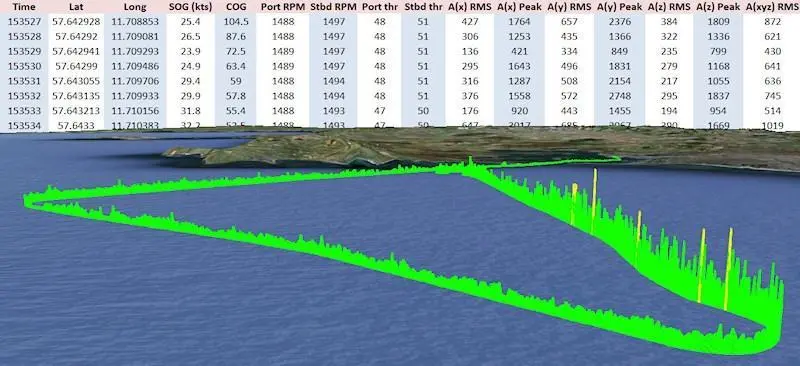This screenshot has width=800, height=366.
Task: Click SOG value 29.4
Action: (x=189, y=81)
